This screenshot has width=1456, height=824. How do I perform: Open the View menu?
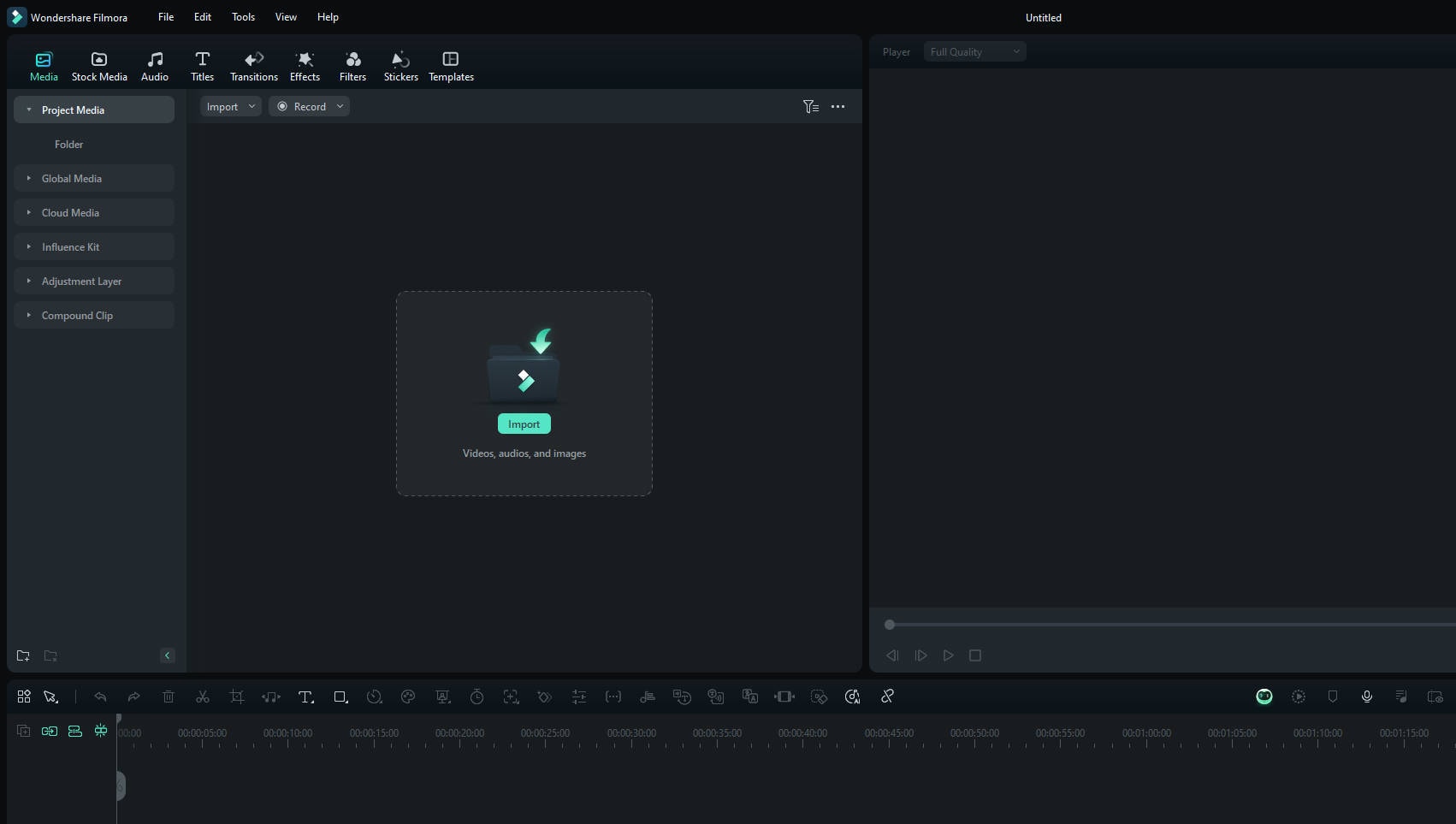[286, 17]
